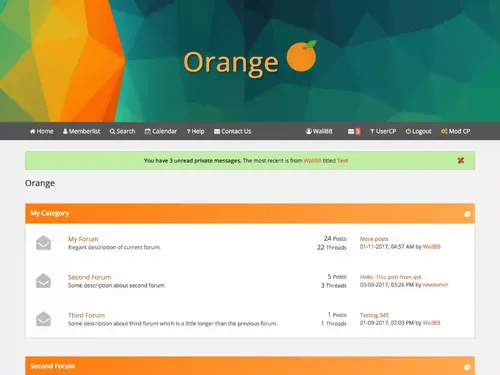
Task: Collapse the Second Forum category section
Action: click(467, 367)
